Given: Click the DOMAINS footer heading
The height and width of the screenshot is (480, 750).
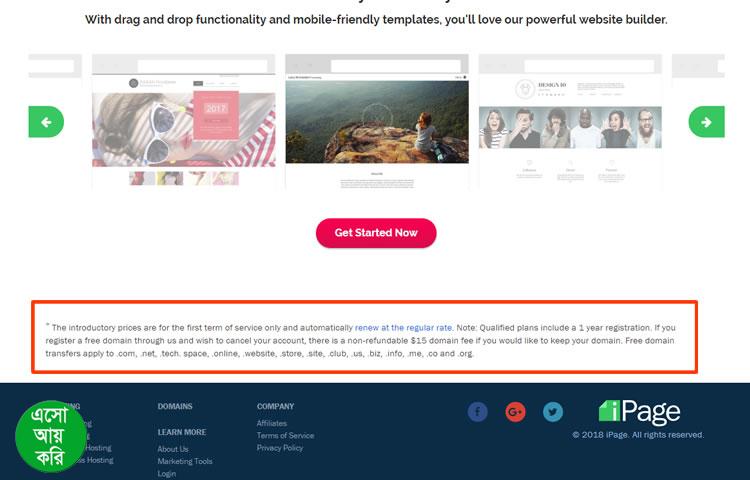Looking at the screenshot, I should 175,406.
